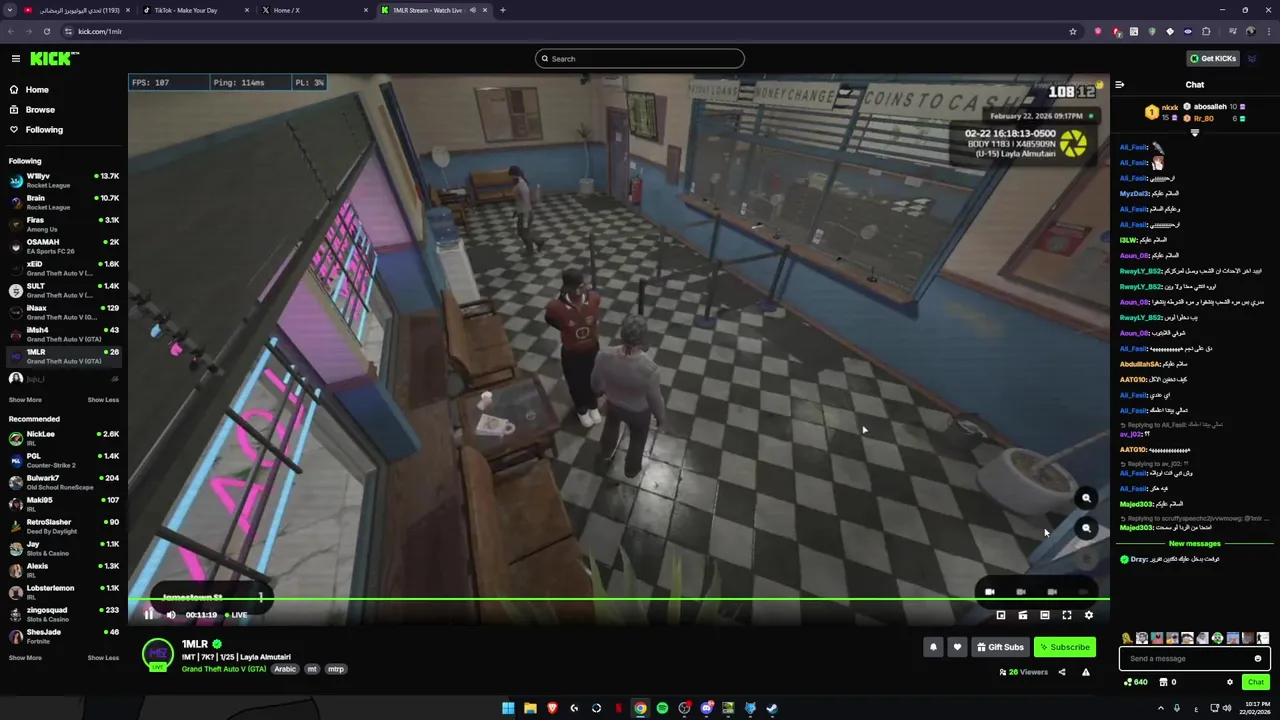
Task: Click the Arabic language tag
Action: [x=285, y=669]
